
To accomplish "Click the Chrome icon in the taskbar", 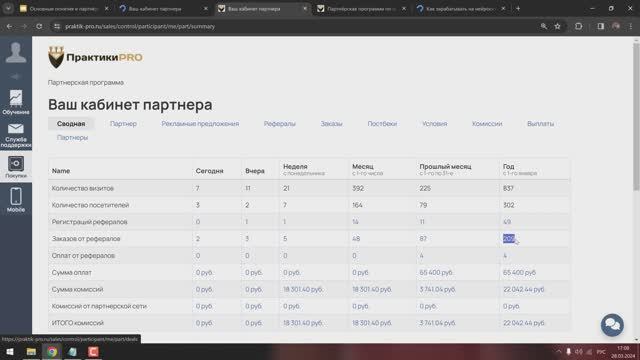I will [52, 351].
